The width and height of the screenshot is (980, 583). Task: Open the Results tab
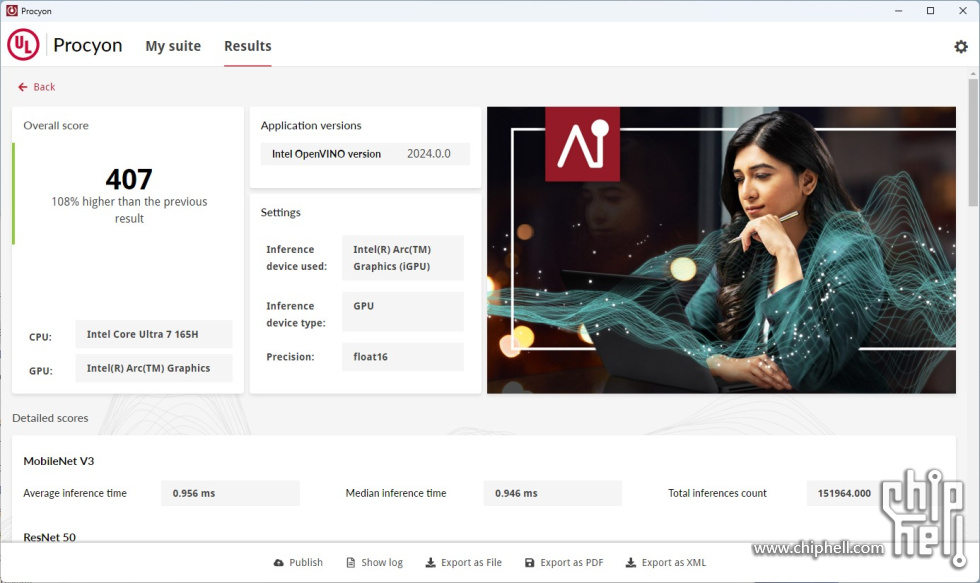(248, 46)
